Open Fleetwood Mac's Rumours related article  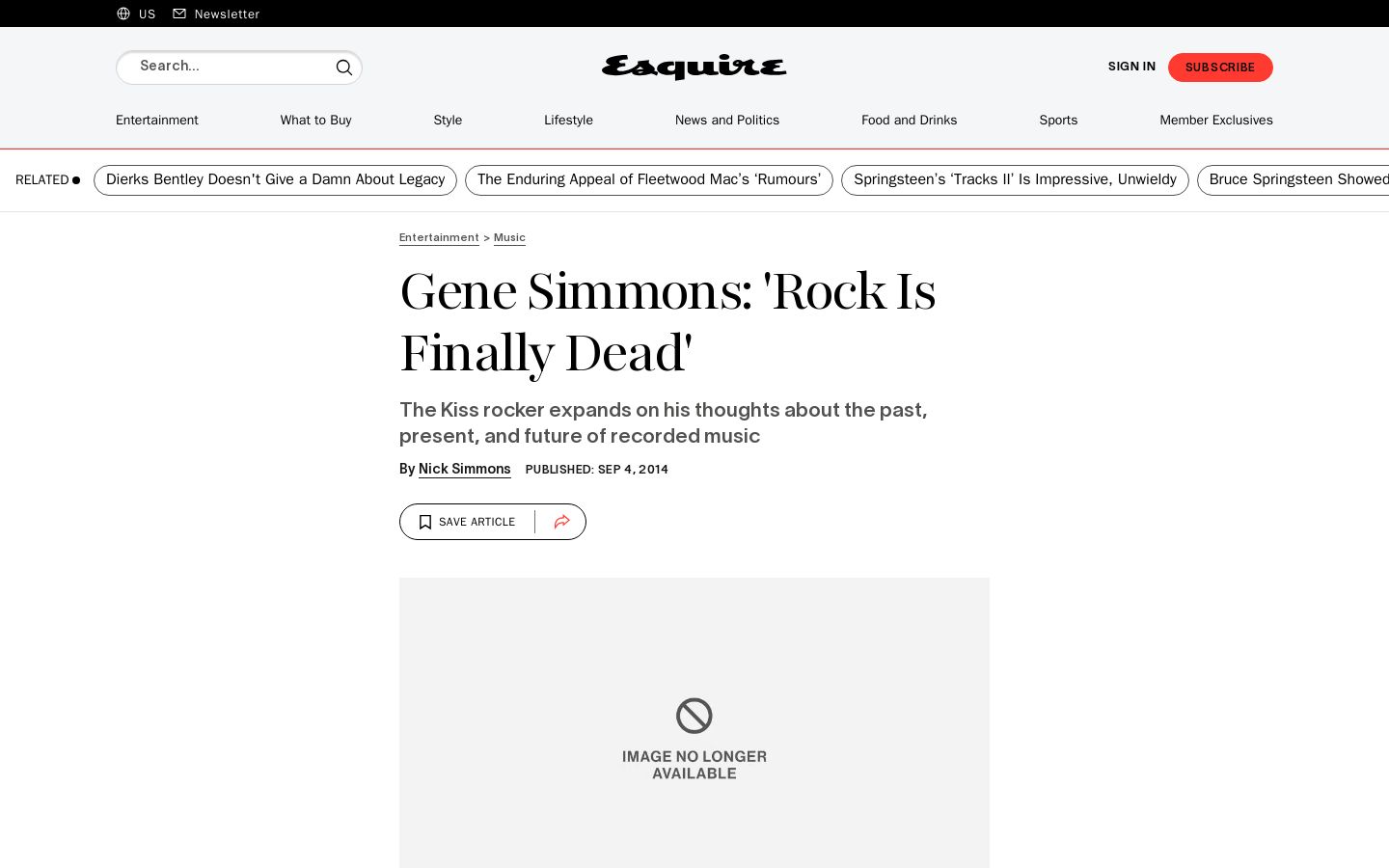(x=649, y=180)
